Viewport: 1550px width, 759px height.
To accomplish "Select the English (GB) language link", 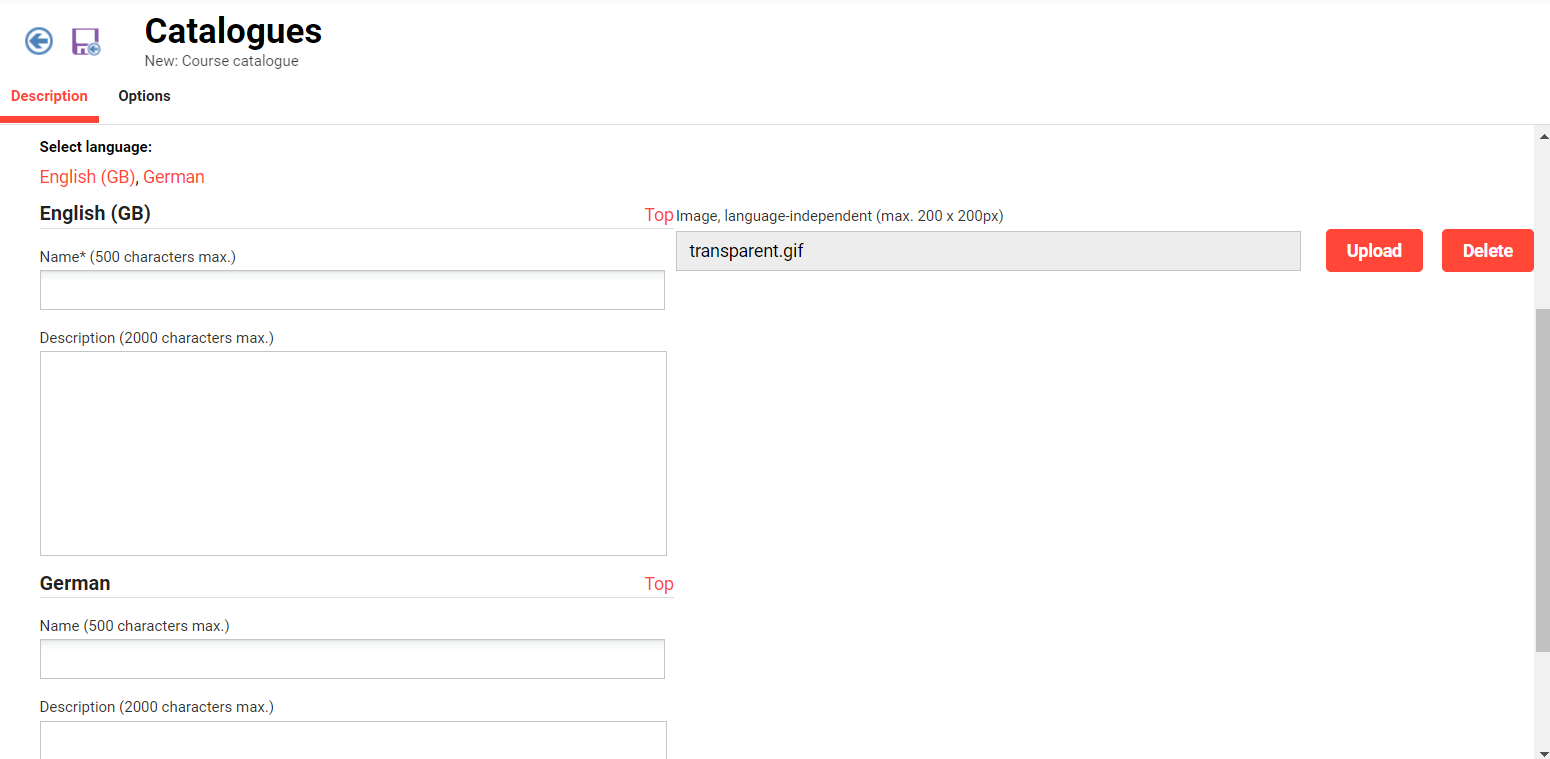I will (86, 176).
